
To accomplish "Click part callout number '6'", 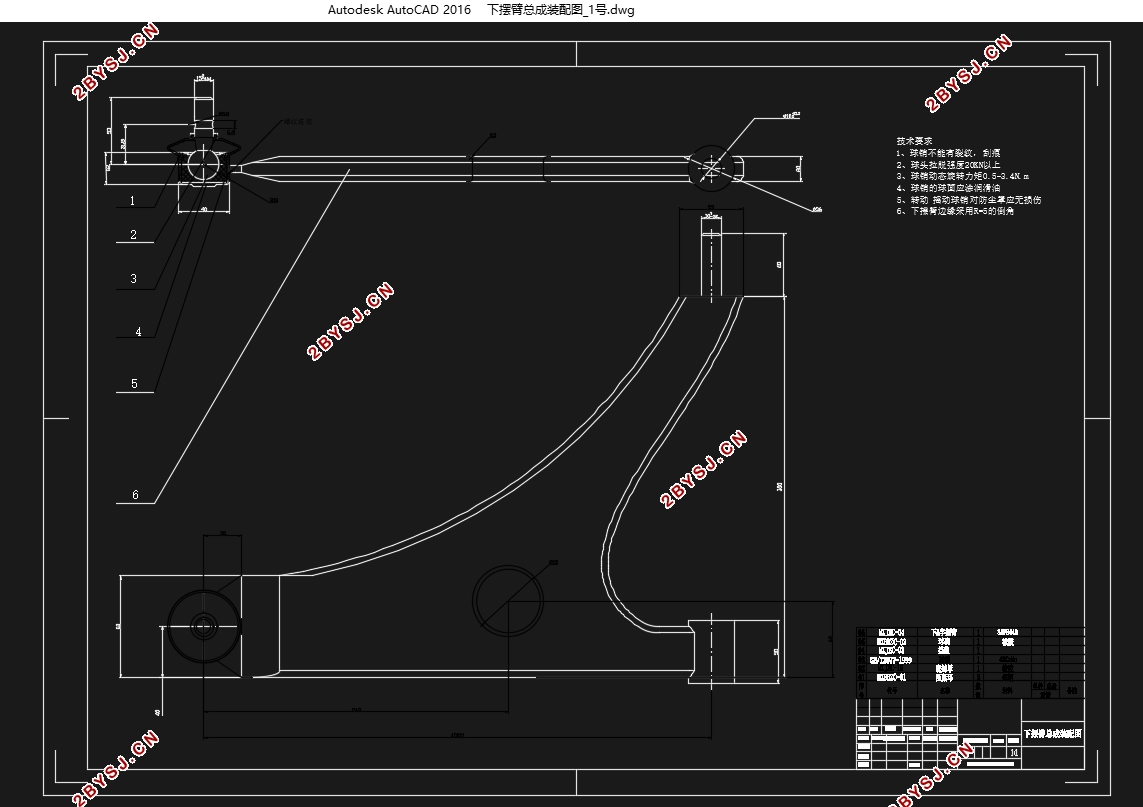I will point(135,495).
